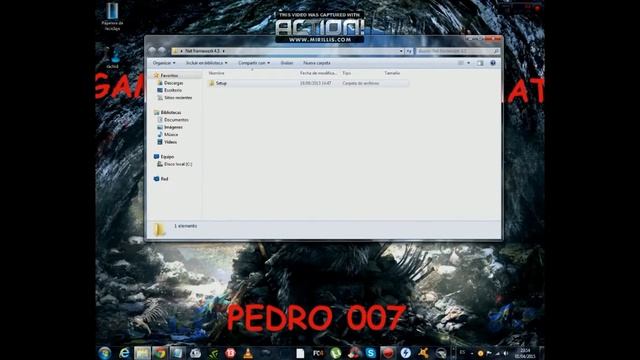Screen dimensions: 640x360
Task: Launch Internet Explorer from taskbar
Action: pyautogui.click(x=124, y=353)
